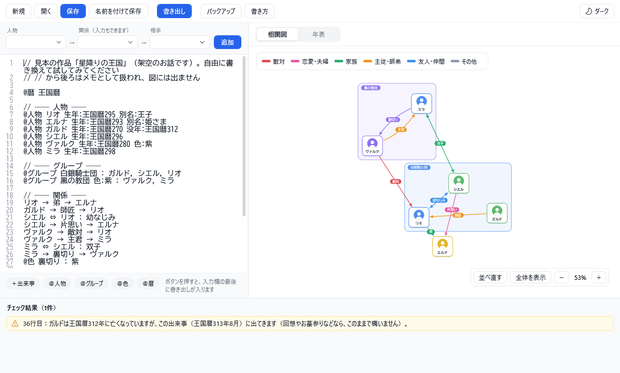Click the blue 追加 button
620x373 pixels.
[227, 42]
